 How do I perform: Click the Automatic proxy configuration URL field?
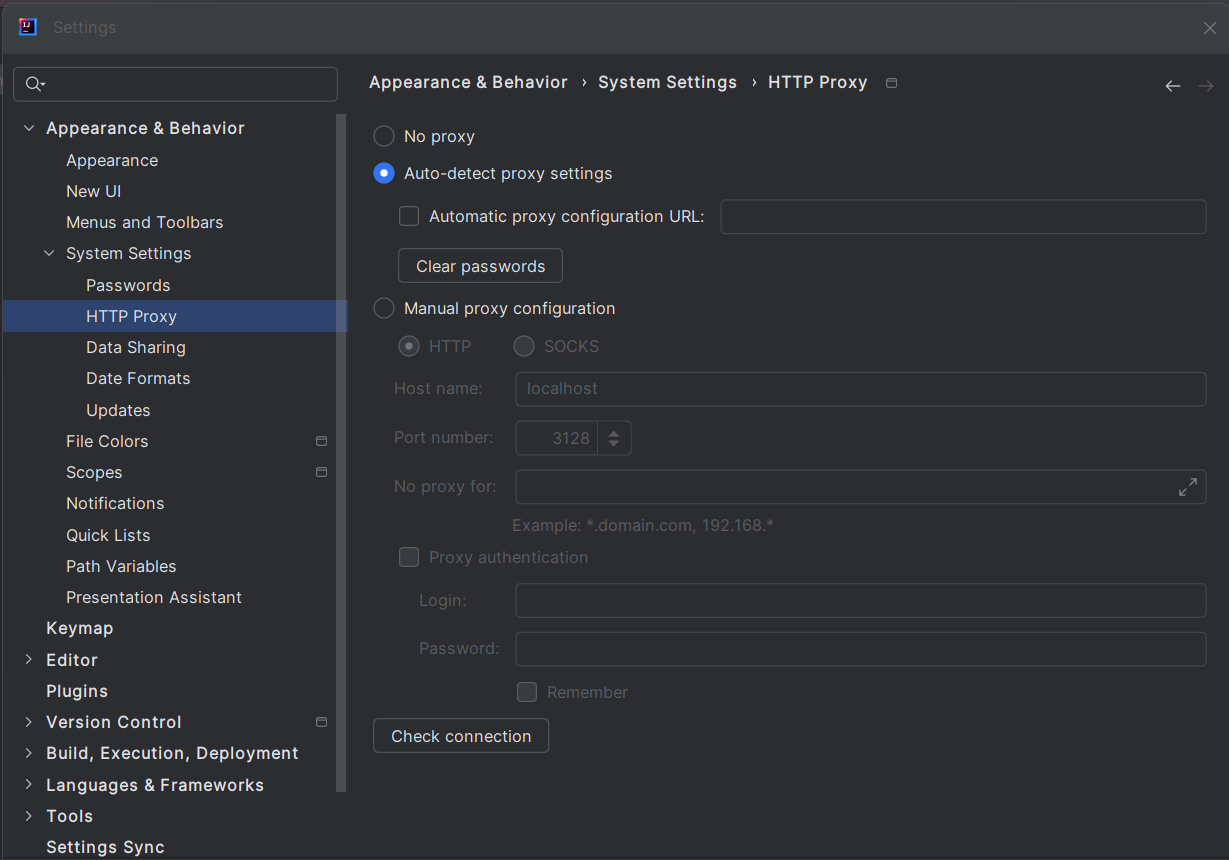coord(963,216)
